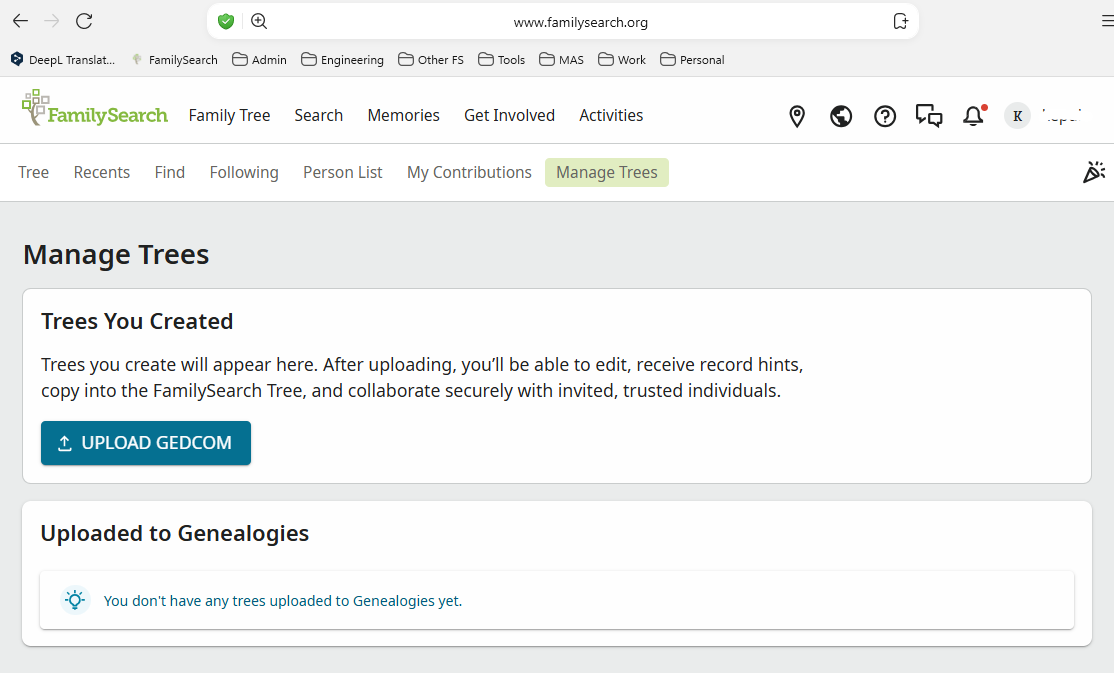Click the globe language icon
Screen dimensions: 1114x673
(841, 116)
